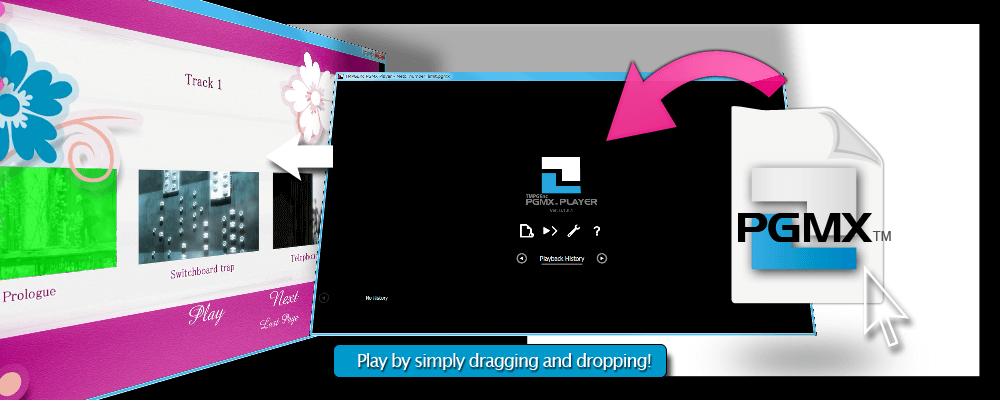
Task: Click Last Page in the pink menu
Action: pyautogui.click(x=279, y=322)
